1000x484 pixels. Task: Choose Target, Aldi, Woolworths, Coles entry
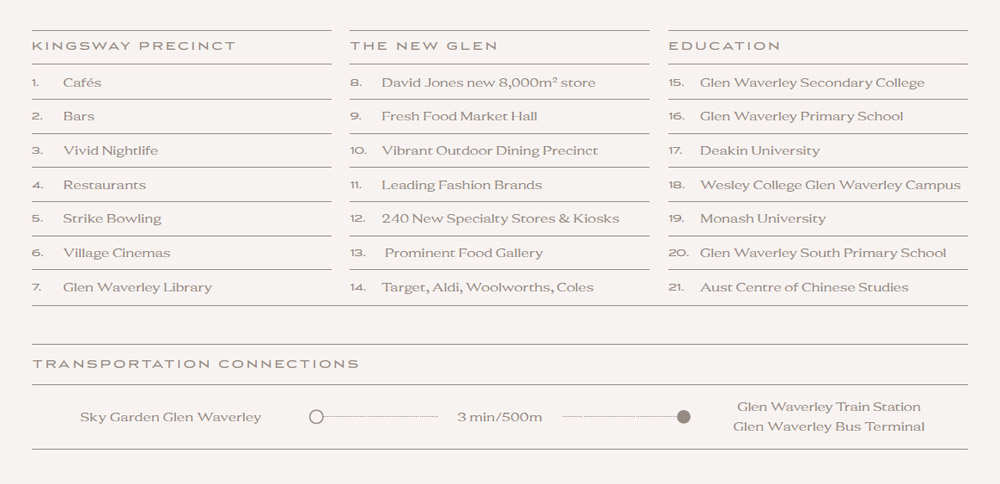pyautogui.click(x=487, y=288)
